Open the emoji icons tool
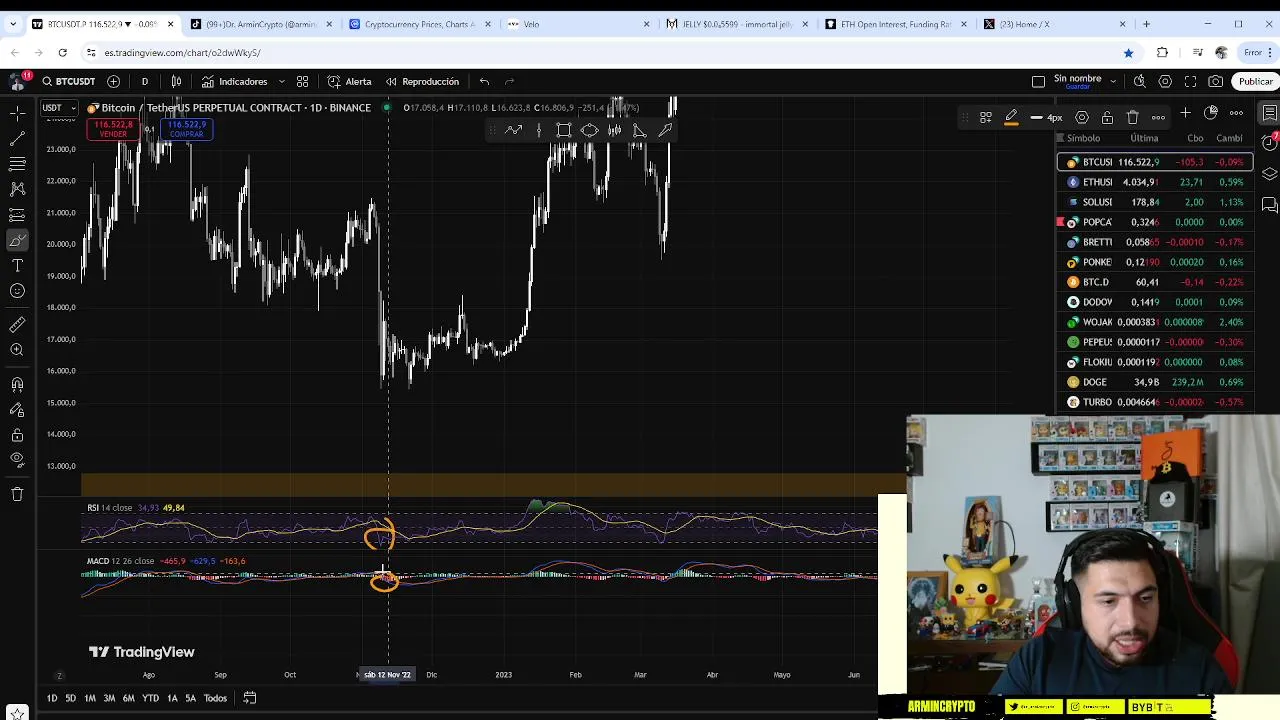Image resolution: width=1280 pixels, height=720 pixels. [17, 291]
